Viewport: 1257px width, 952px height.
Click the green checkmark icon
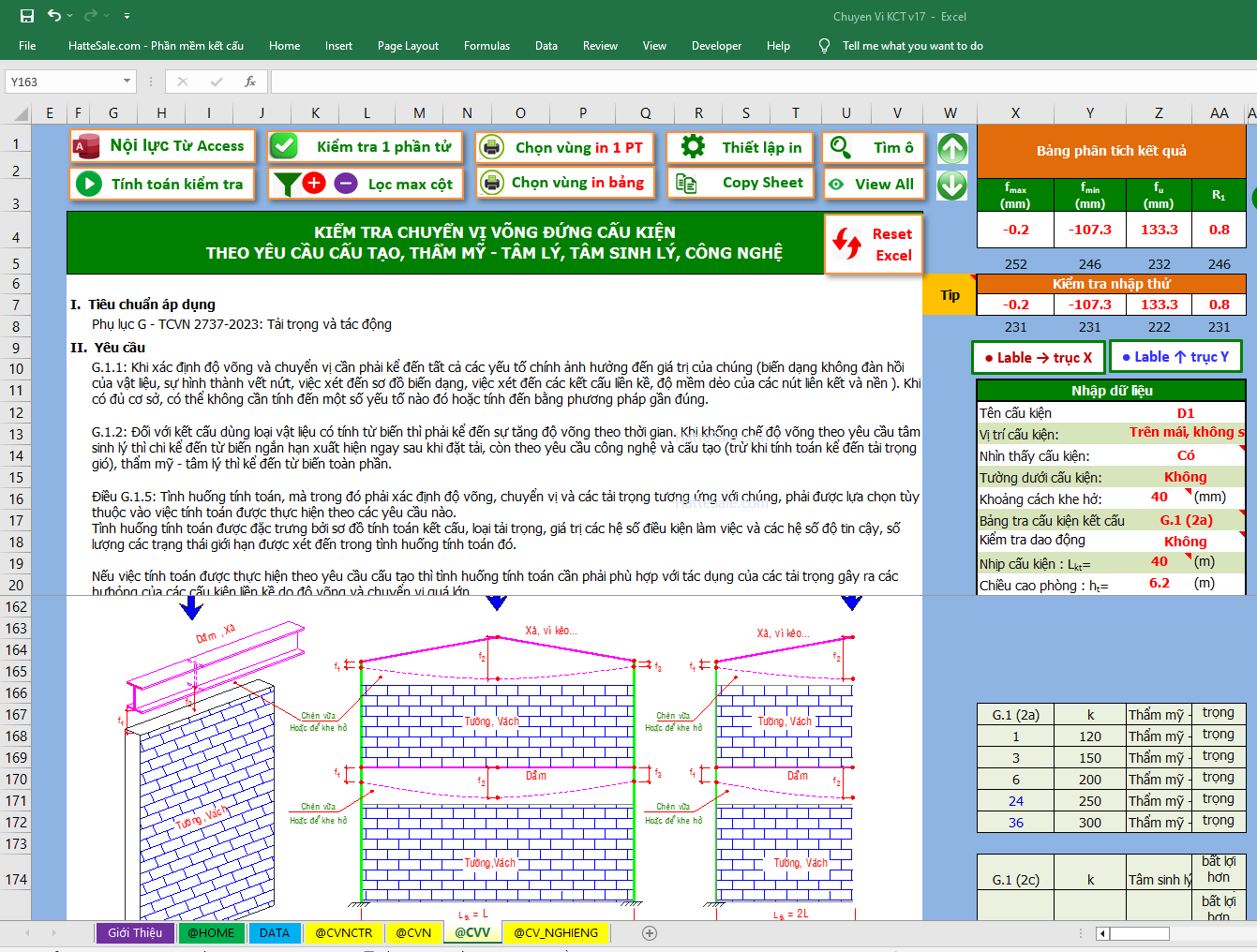click(x=284, y=146)
